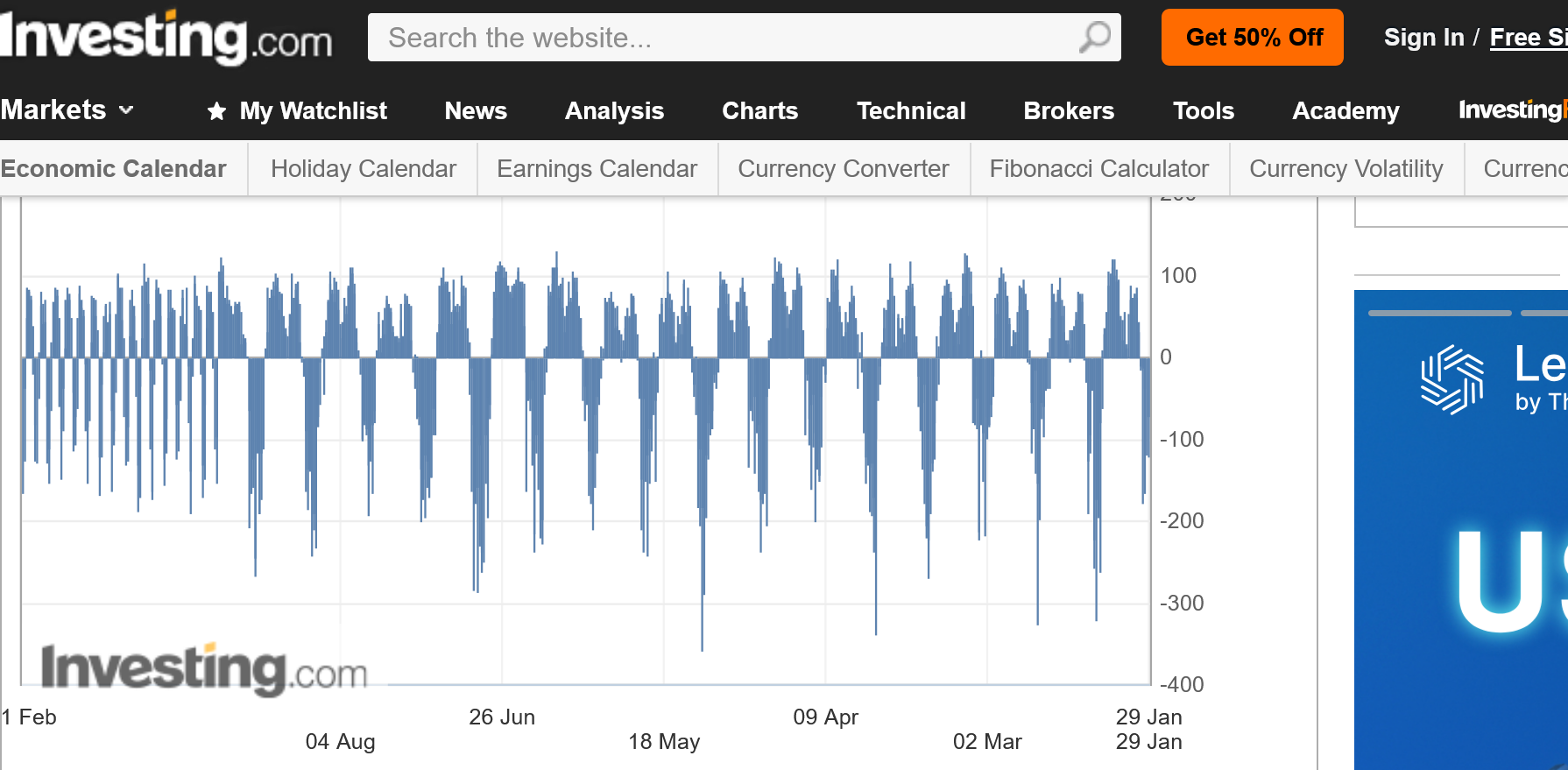Expand the Markets dropdown menu
This screenshot has height=770, width=1568.
coord(67,110)
